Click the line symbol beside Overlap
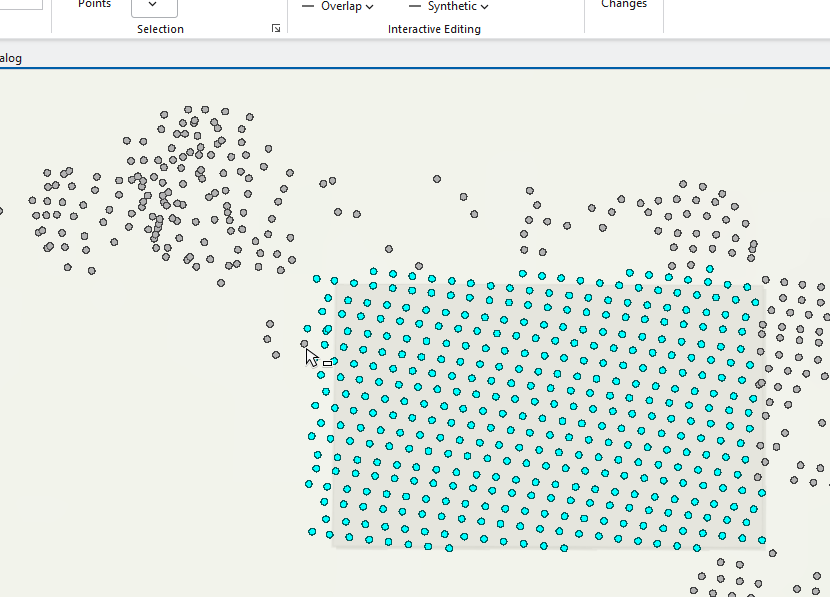 coord(308,6)
